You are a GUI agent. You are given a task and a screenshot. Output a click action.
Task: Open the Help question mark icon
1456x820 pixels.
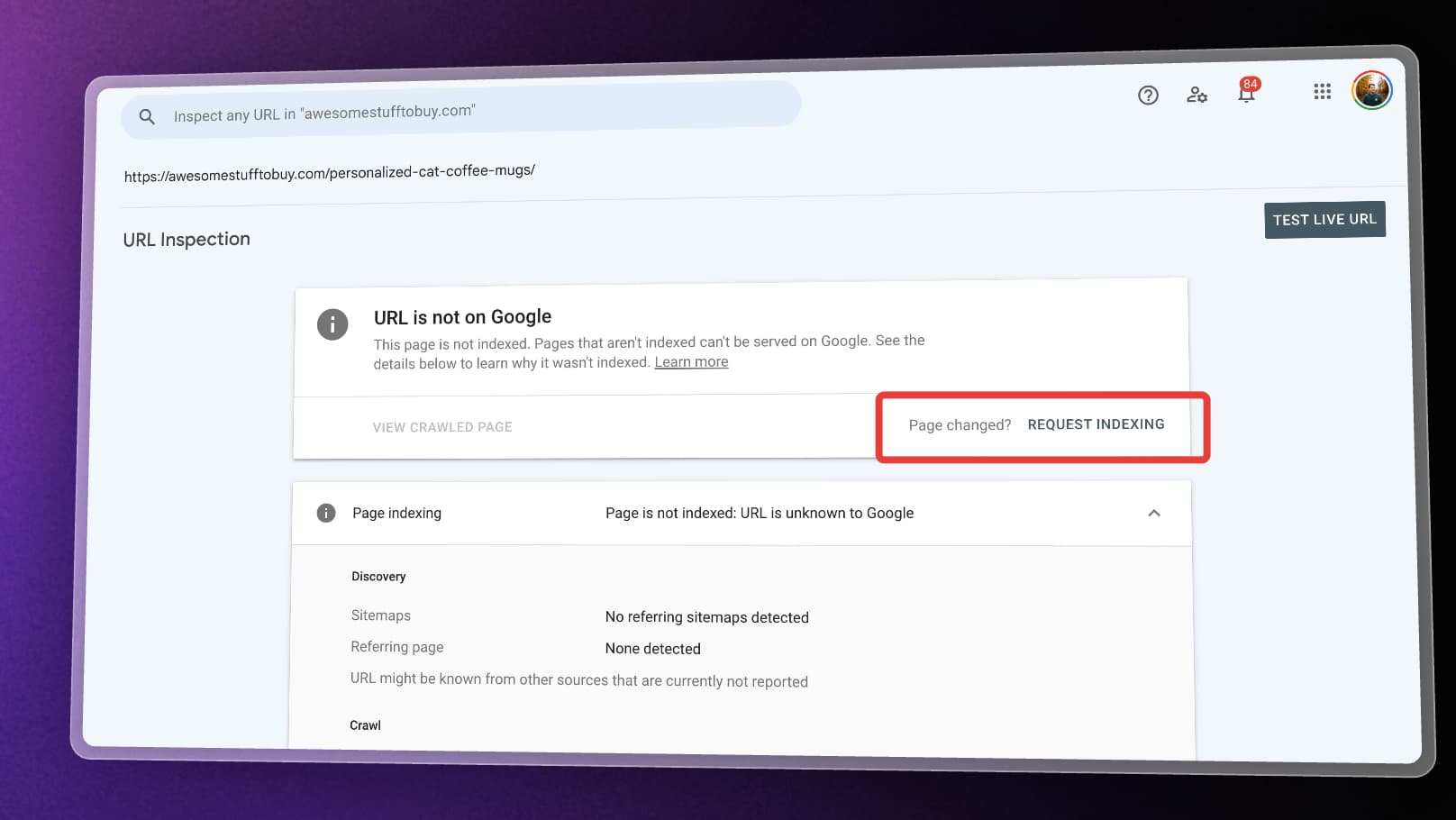coord(1147,95)
